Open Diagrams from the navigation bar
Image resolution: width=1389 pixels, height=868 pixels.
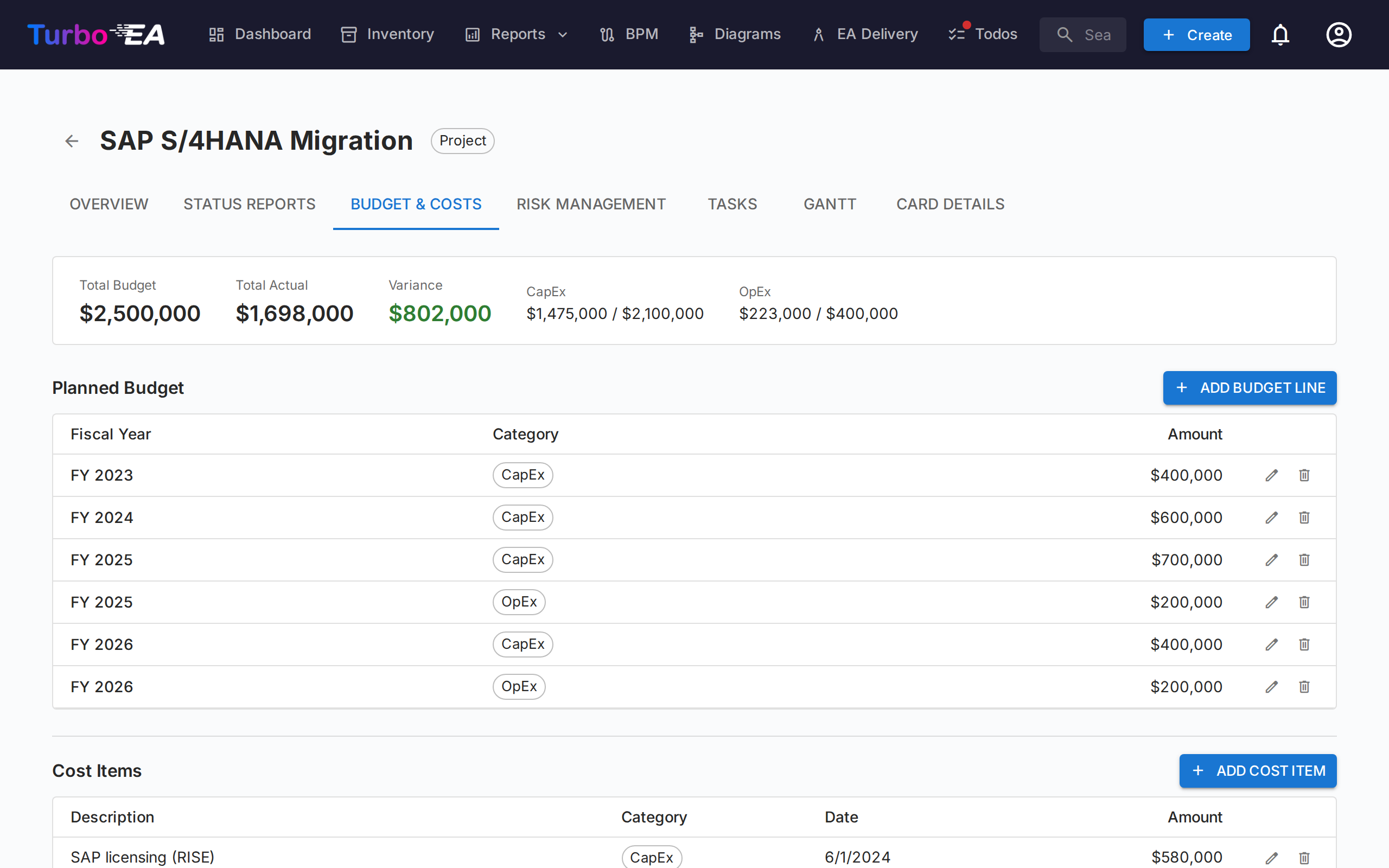point(735,34)
